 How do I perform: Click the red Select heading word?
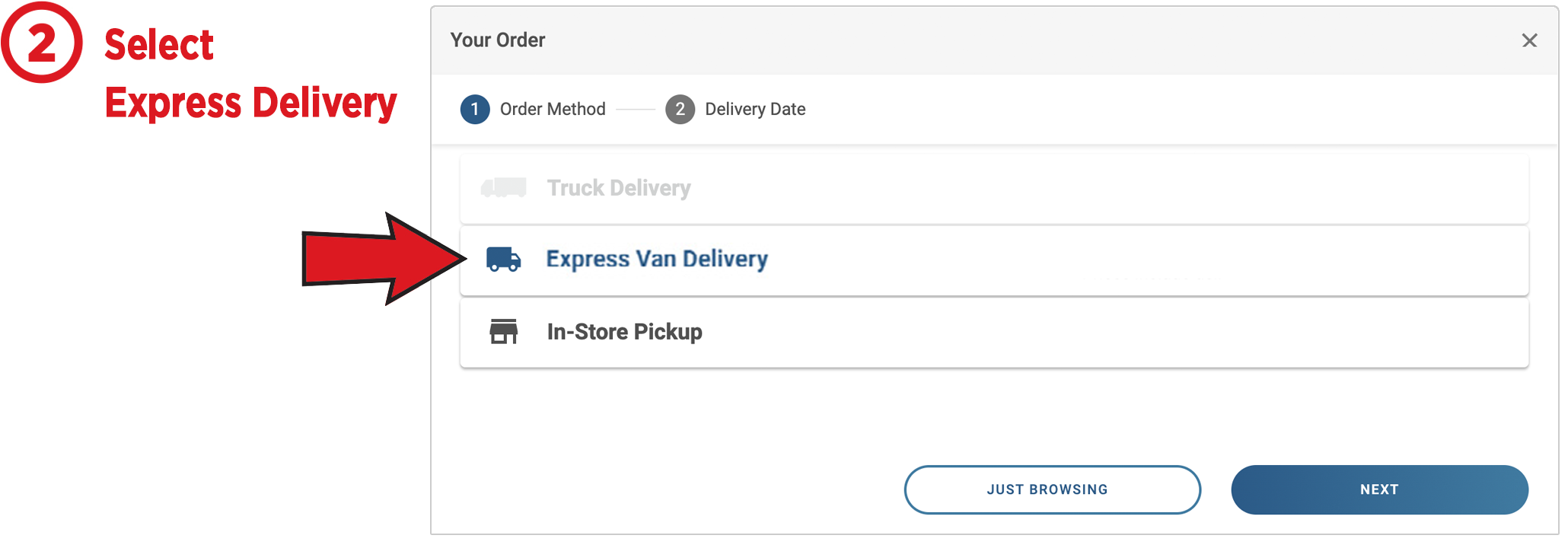point(159,45)
